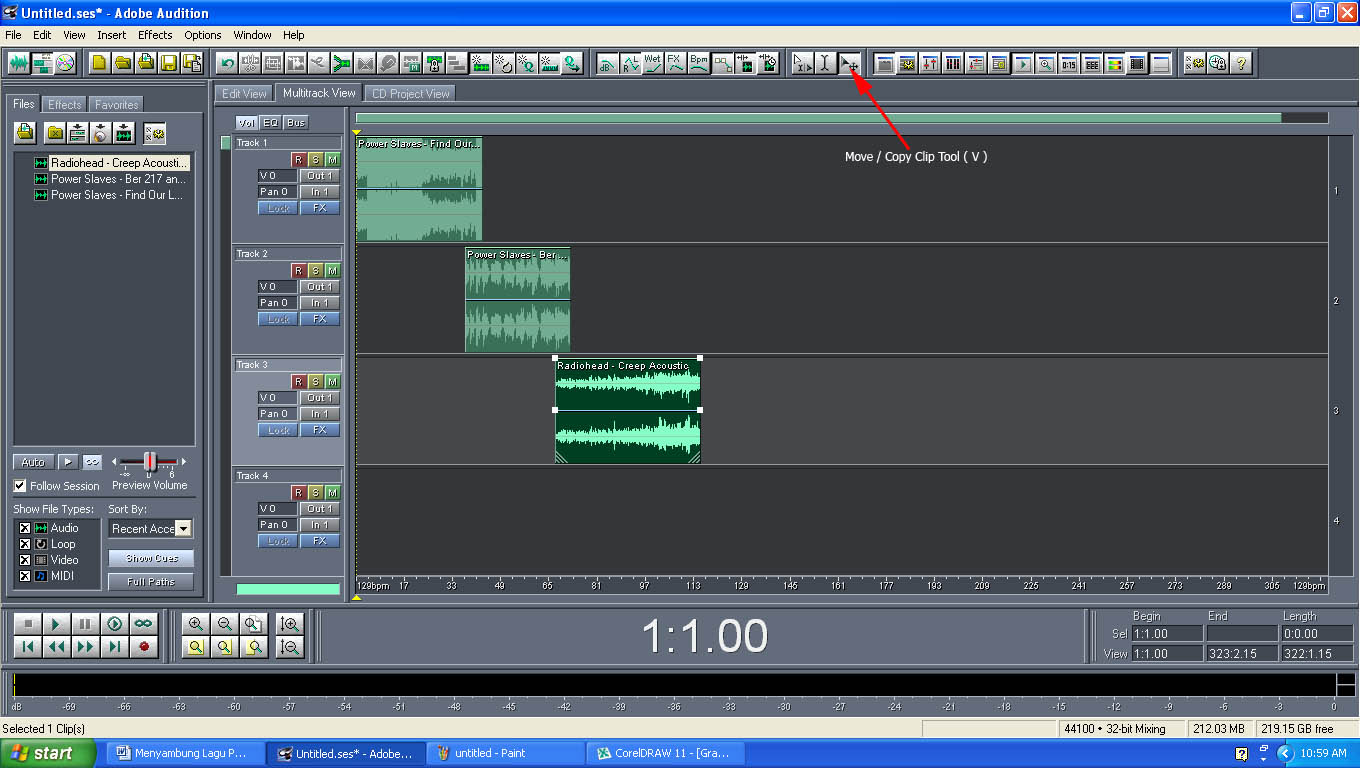Click the 0:15 time window toolbar icon

(x=1069, y=63)
